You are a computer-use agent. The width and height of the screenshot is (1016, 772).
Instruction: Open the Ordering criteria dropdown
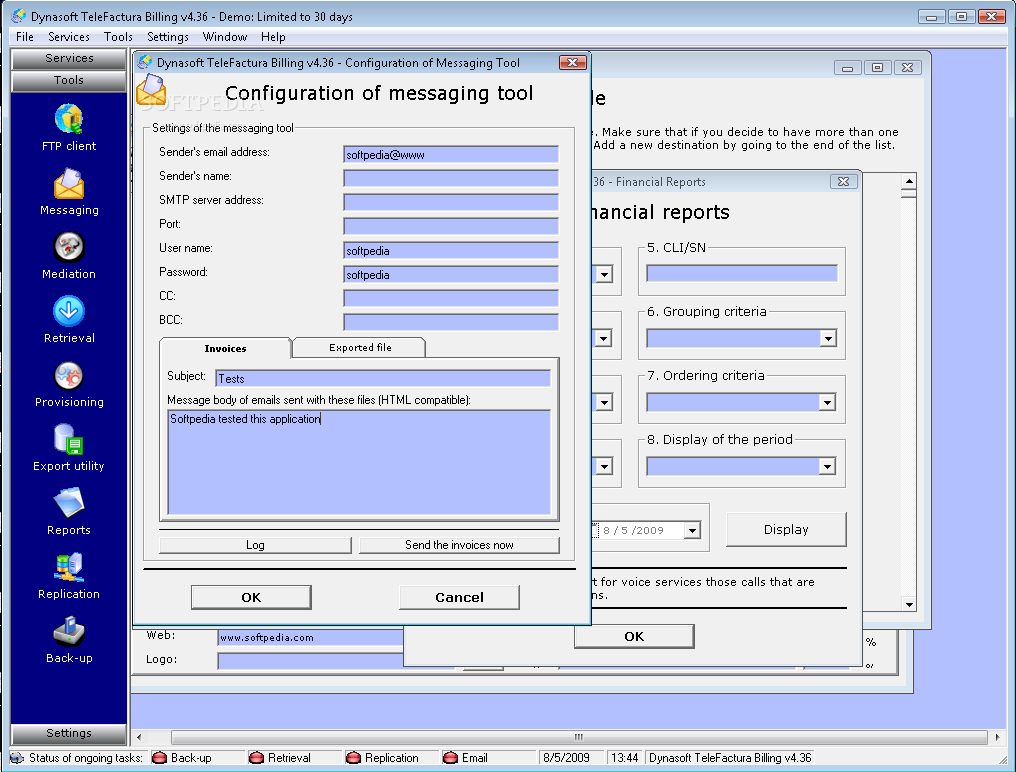pos(827,402)
